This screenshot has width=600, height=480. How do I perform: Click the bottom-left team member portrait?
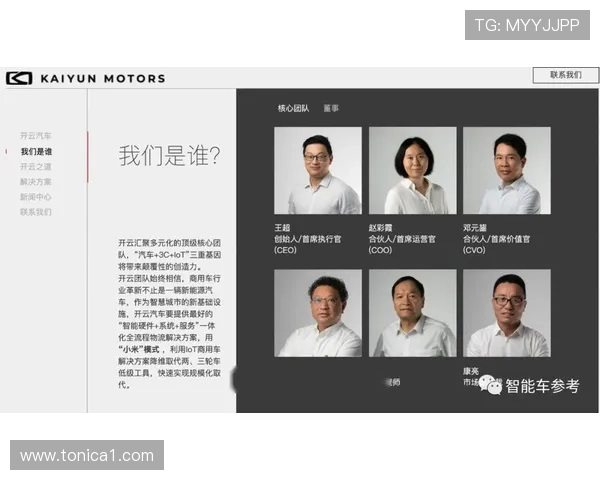(318, 313)
